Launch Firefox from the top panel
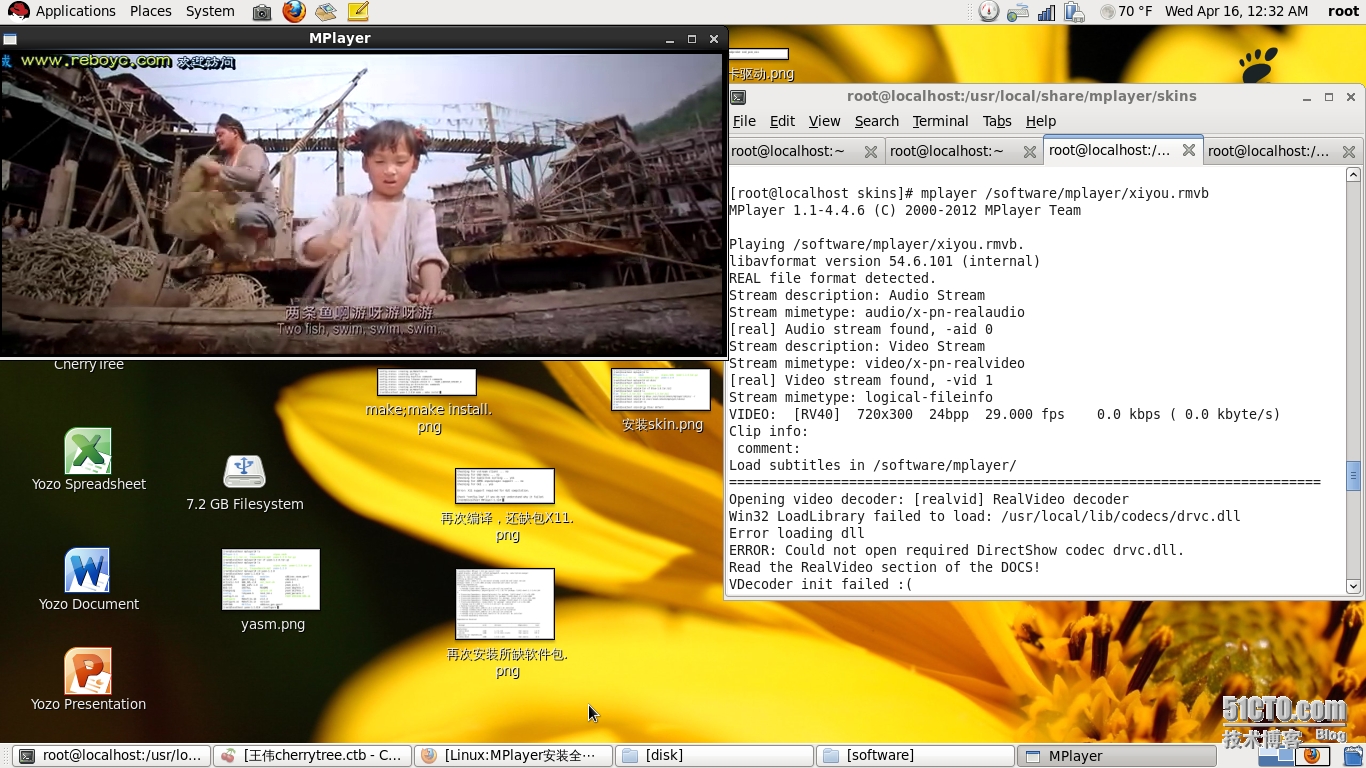 pyautogui.click(x=294, y=11)
